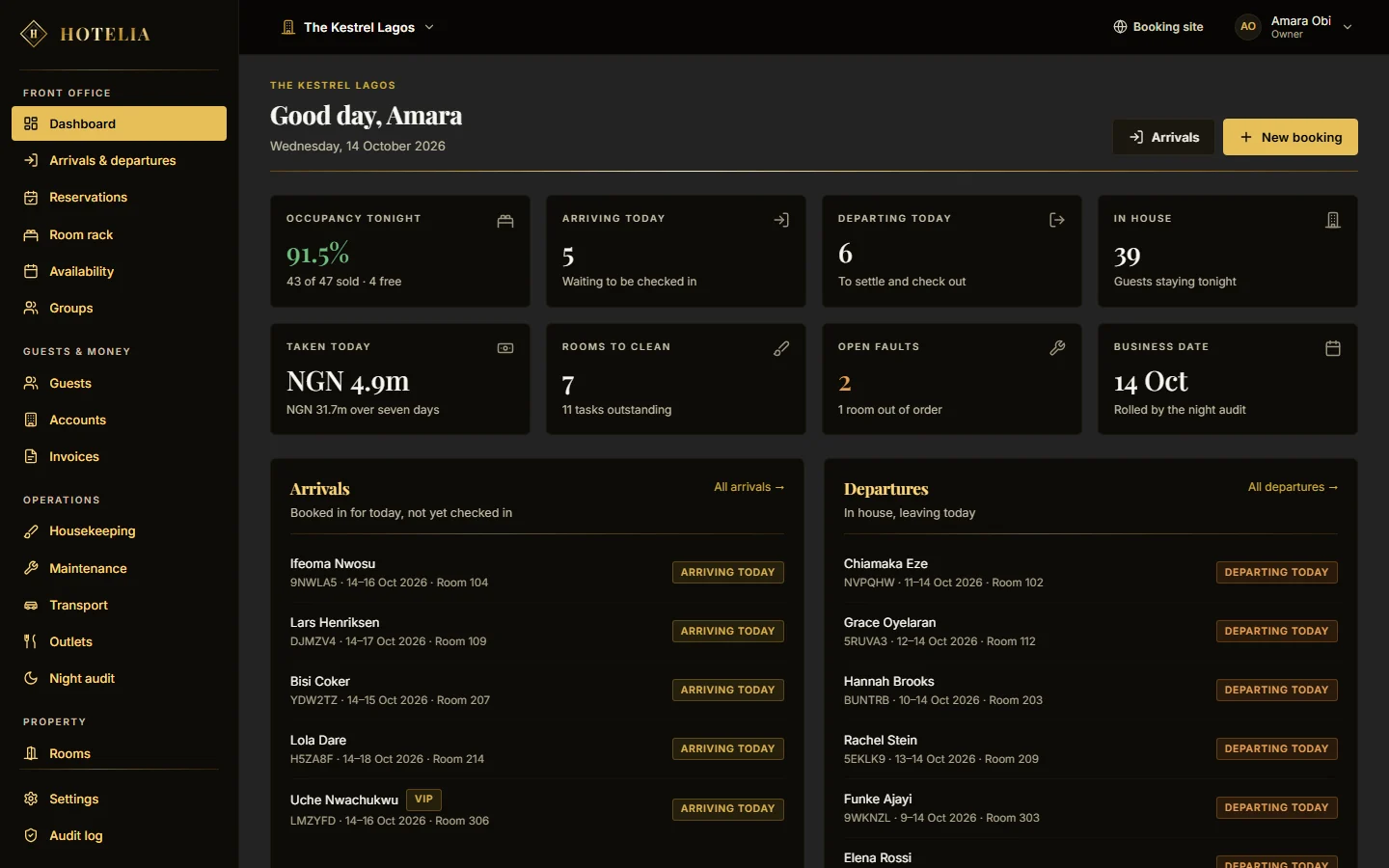Click the Hotelia logo icon
1389x868 pixels.
pyautogui.click(x=34, y=34)
